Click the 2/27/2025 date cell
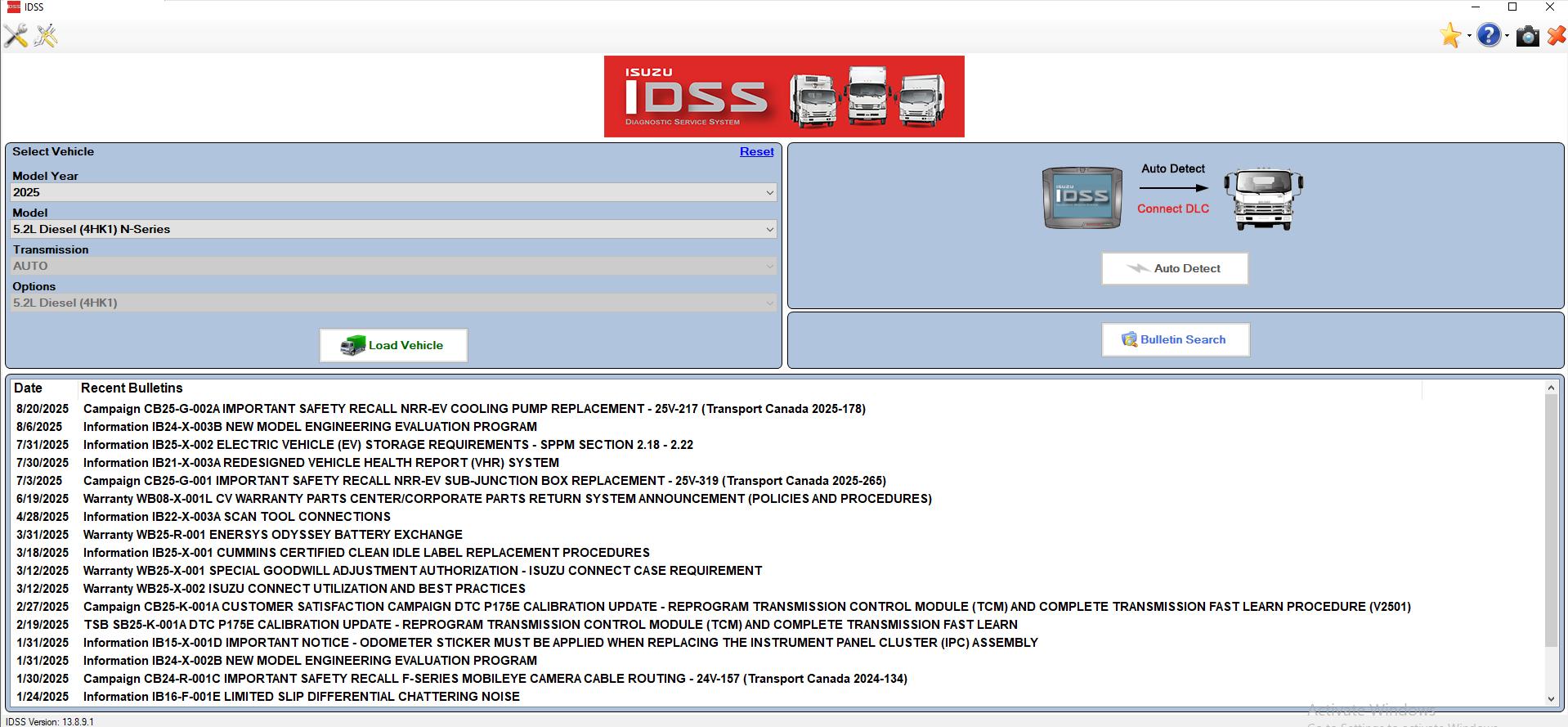Screen dimensions: 1568x727 click(43, 607)
